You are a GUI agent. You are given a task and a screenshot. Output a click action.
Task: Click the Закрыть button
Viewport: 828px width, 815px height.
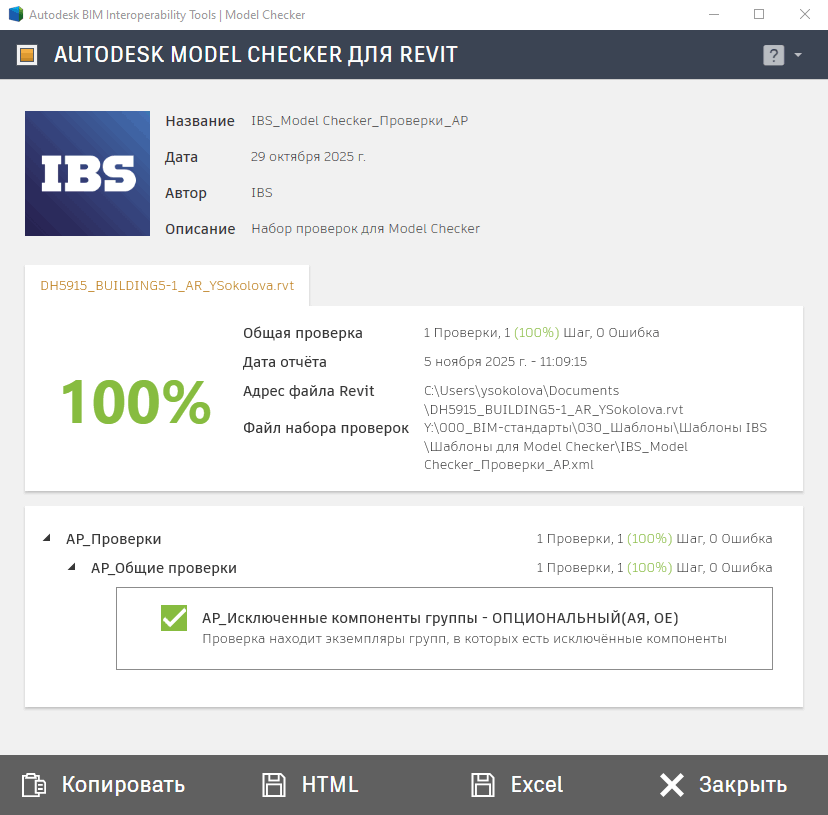(723, 784)
